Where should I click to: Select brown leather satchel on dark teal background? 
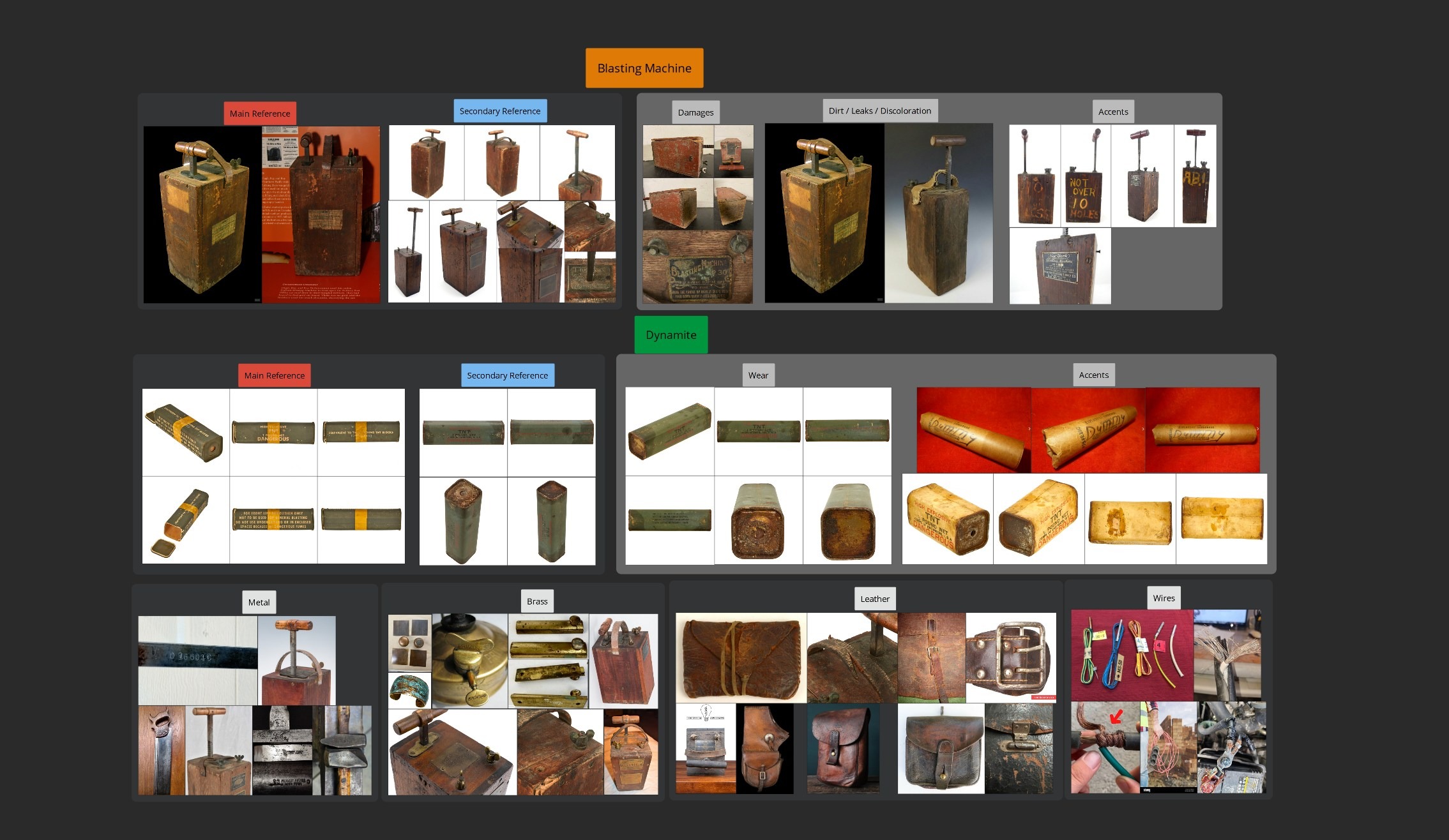844,748
